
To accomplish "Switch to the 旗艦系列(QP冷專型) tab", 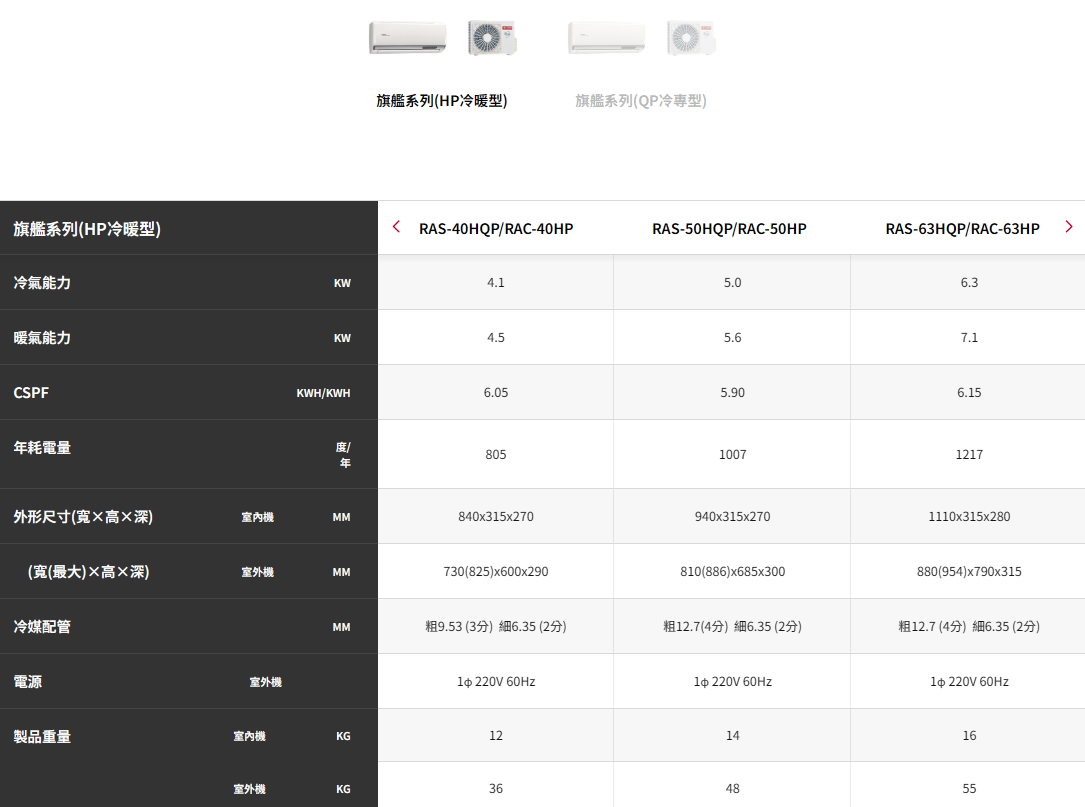I will [x=641, y=101].
